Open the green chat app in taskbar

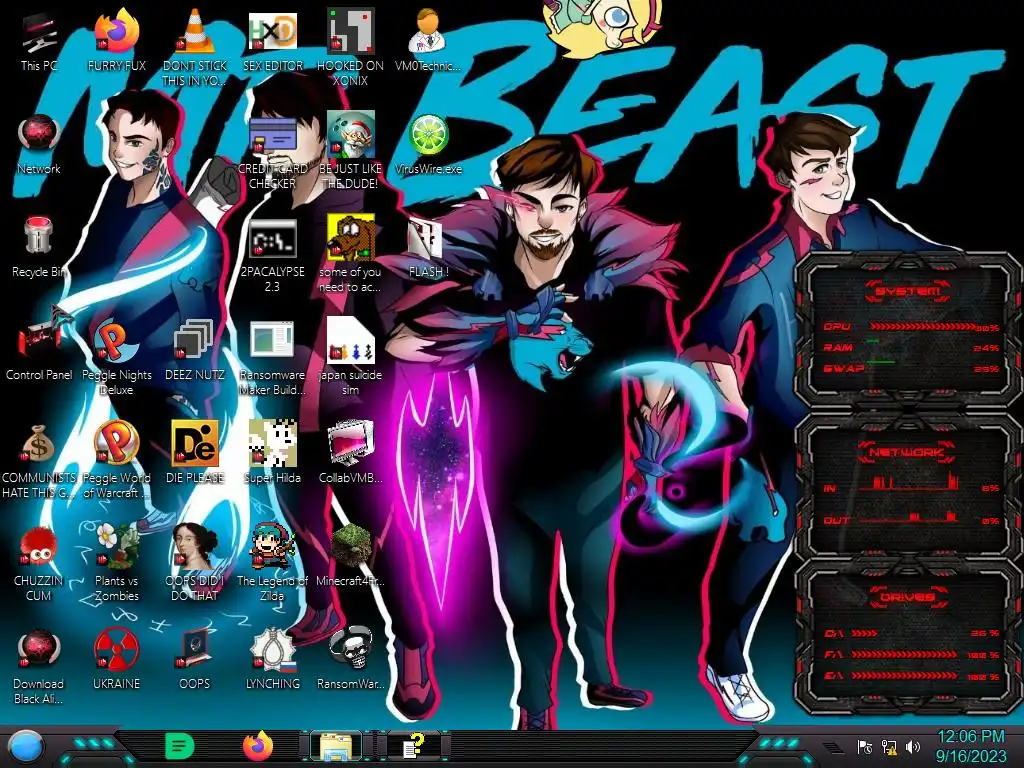point(179,746)
